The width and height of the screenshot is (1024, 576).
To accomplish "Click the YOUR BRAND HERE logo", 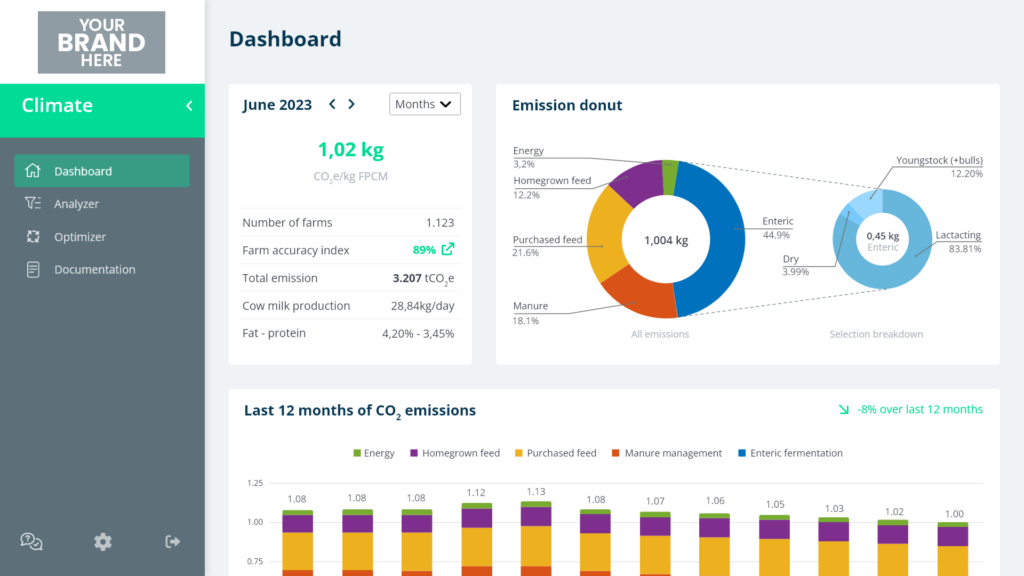I will point(101,42).
